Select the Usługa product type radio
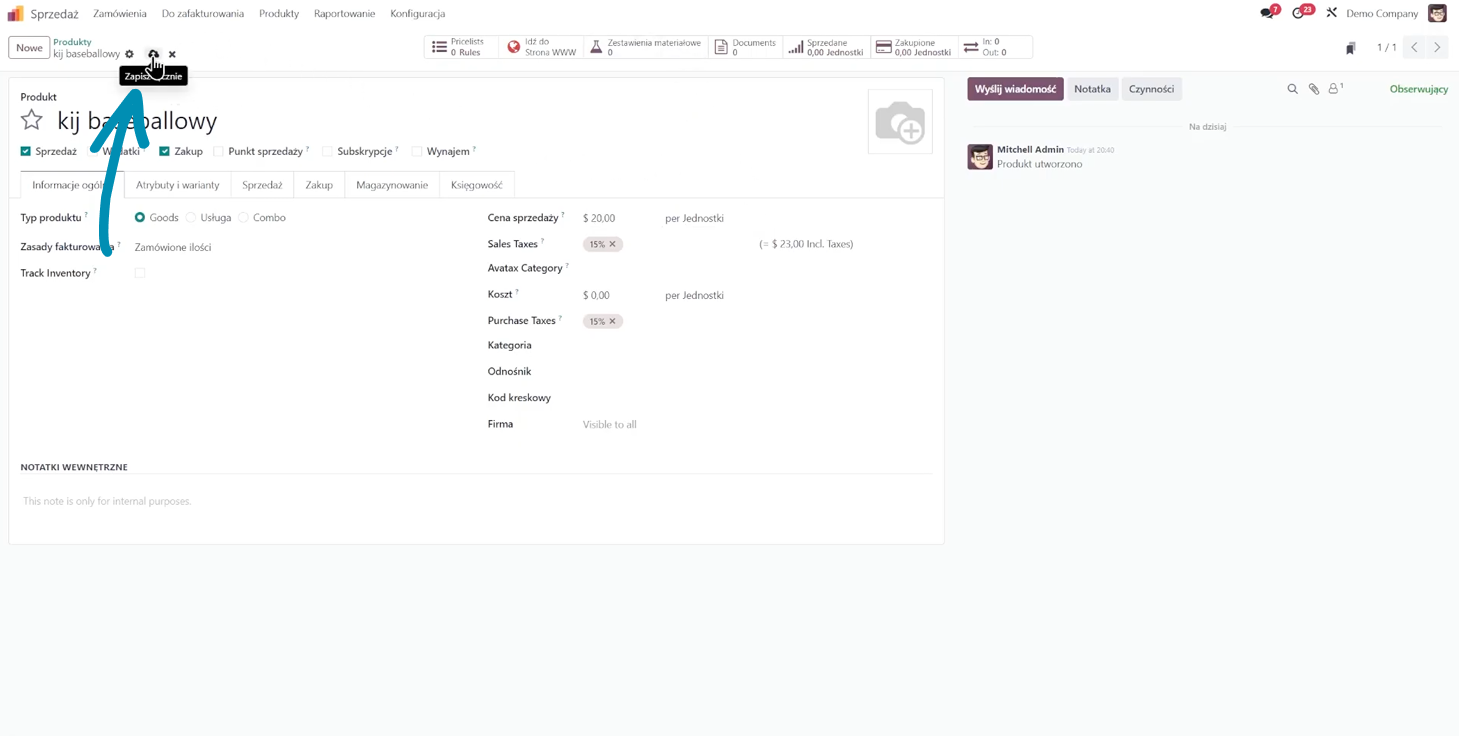The width and height of the screenshot is (1459, 736). (191, 218)
